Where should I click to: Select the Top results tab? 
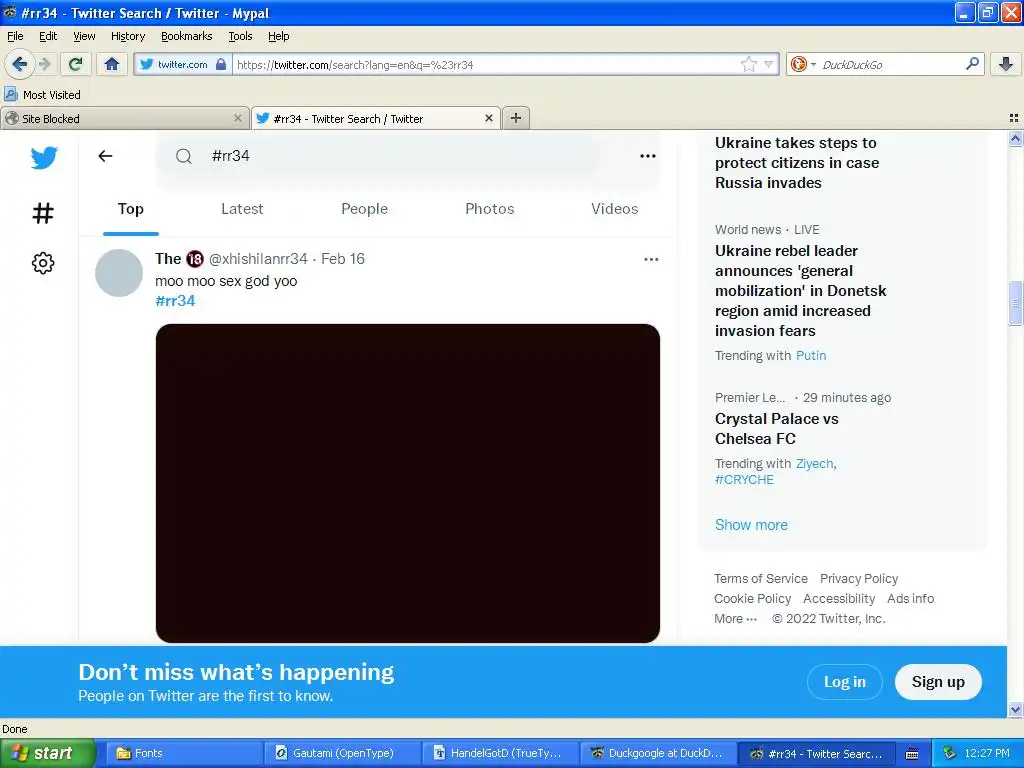[x=131, y=209]
